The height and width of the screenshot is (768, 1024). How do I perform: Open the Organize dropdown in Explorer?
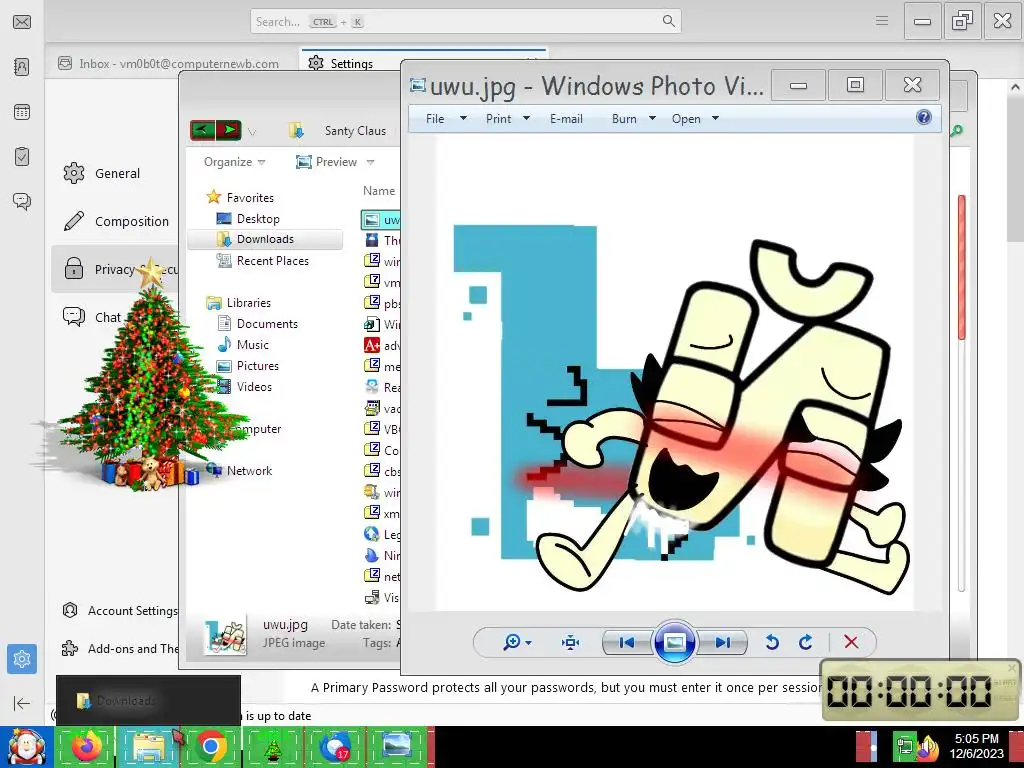(x=234, y=162)
